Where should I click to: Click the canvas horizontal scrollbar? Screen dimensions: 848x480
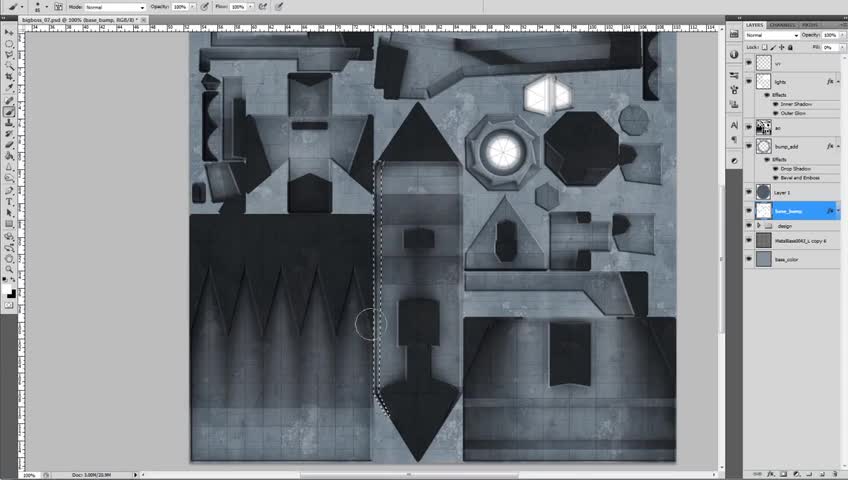point(409,475)
